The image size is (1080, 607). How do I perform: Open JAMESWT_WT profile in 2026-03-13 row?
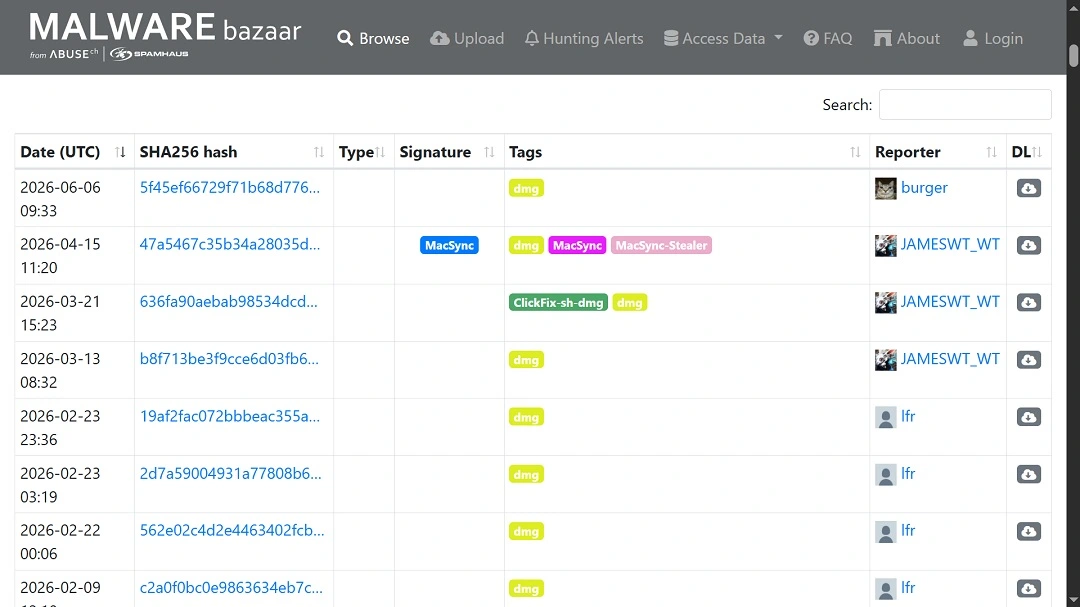pyautogui.click(x=950, y=359)
